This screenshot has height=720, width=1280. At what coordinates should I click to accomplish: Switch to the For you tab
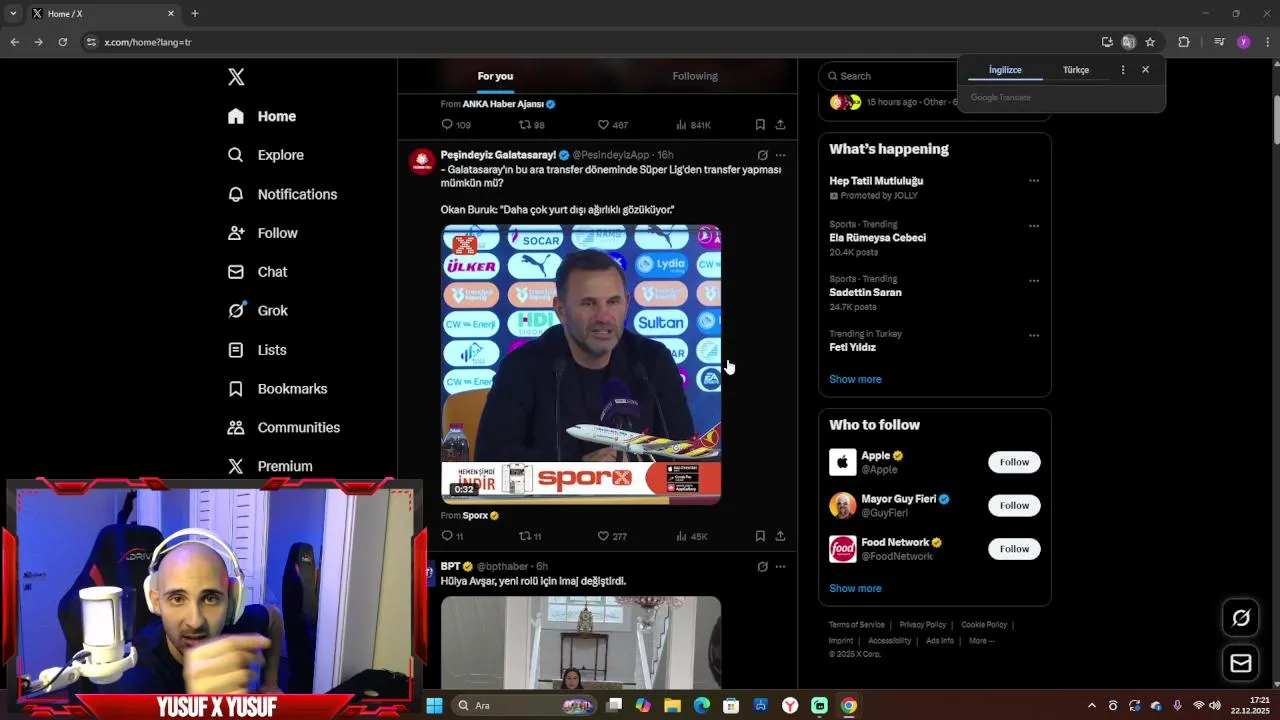495,76
